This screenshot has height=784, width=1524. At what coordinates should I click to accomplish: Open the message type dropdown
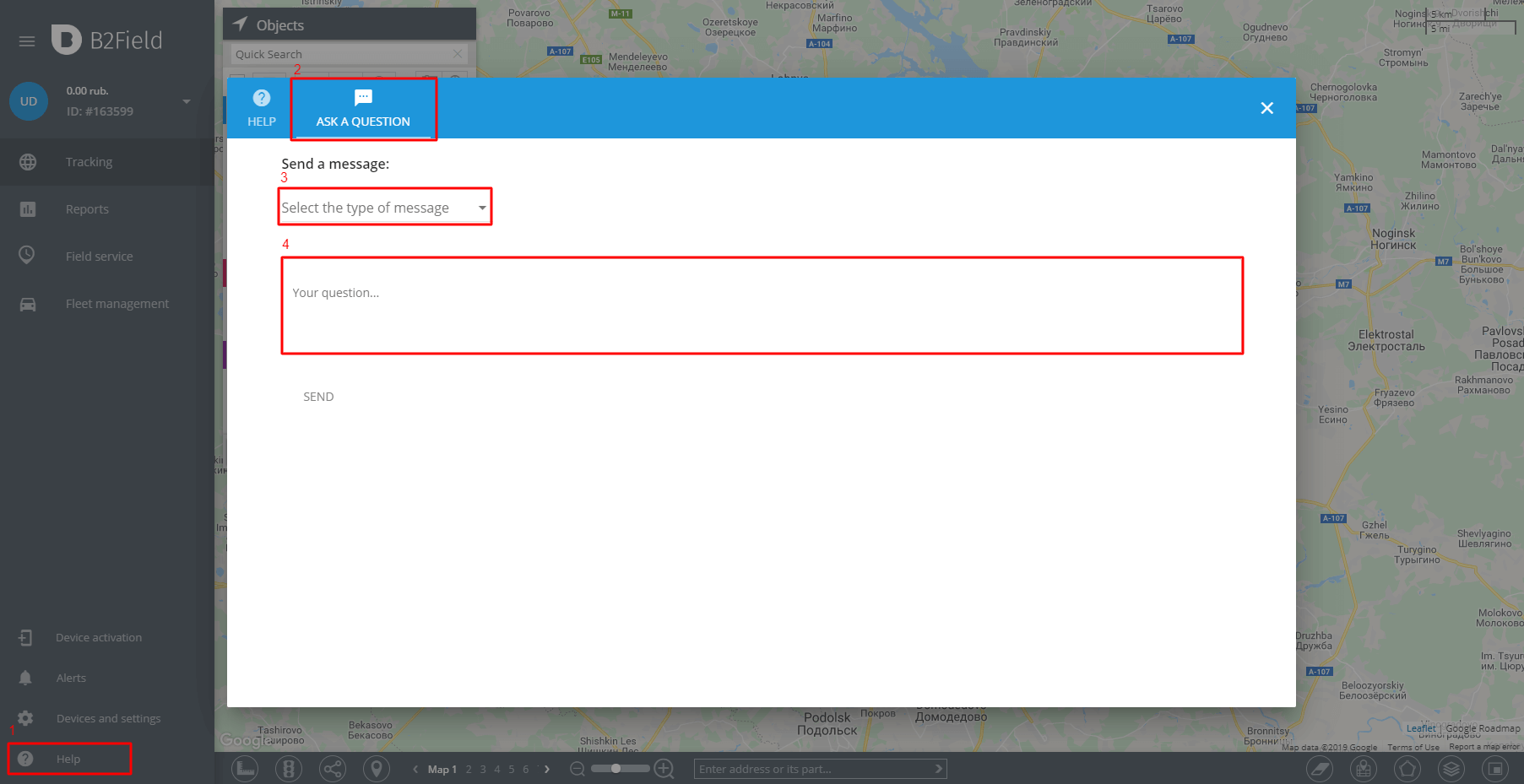(384, 208)
